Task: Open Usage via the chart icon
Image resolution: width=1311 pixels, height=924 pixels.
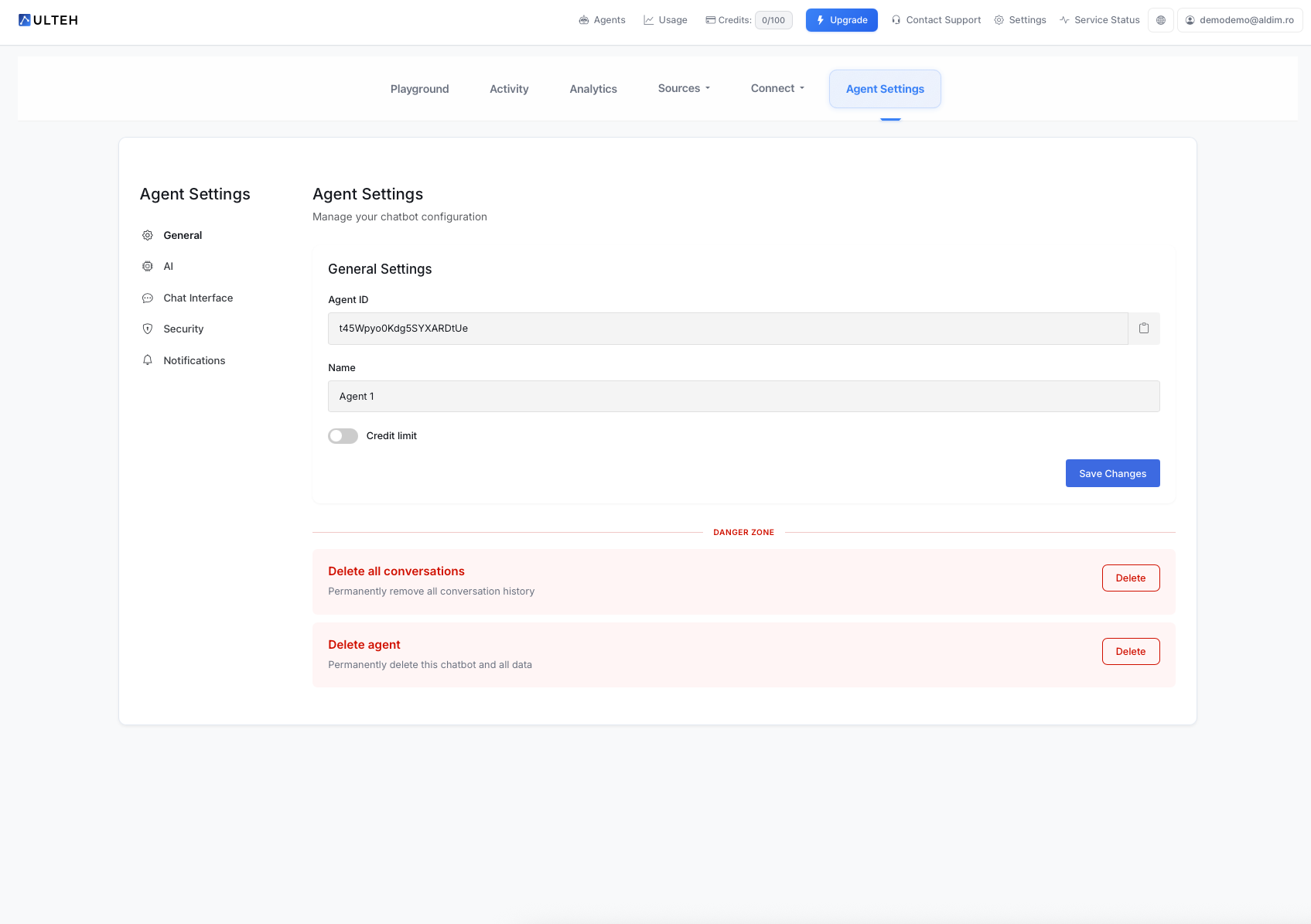Action: 648,19
